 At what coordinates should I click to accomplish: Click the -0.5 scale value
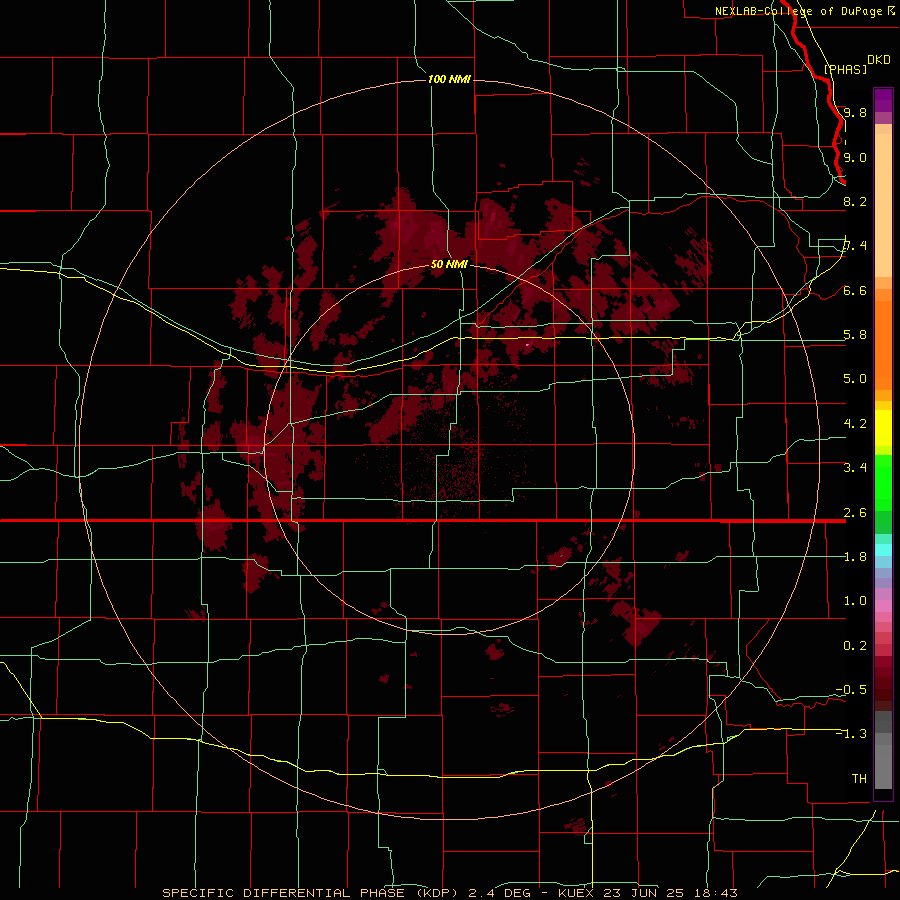(x=851, y=689)
